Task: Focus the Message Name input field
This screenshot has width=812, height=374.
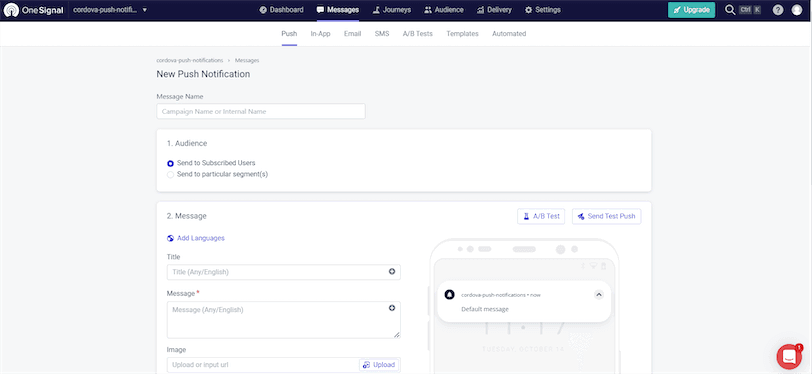Action: (261, 111)
